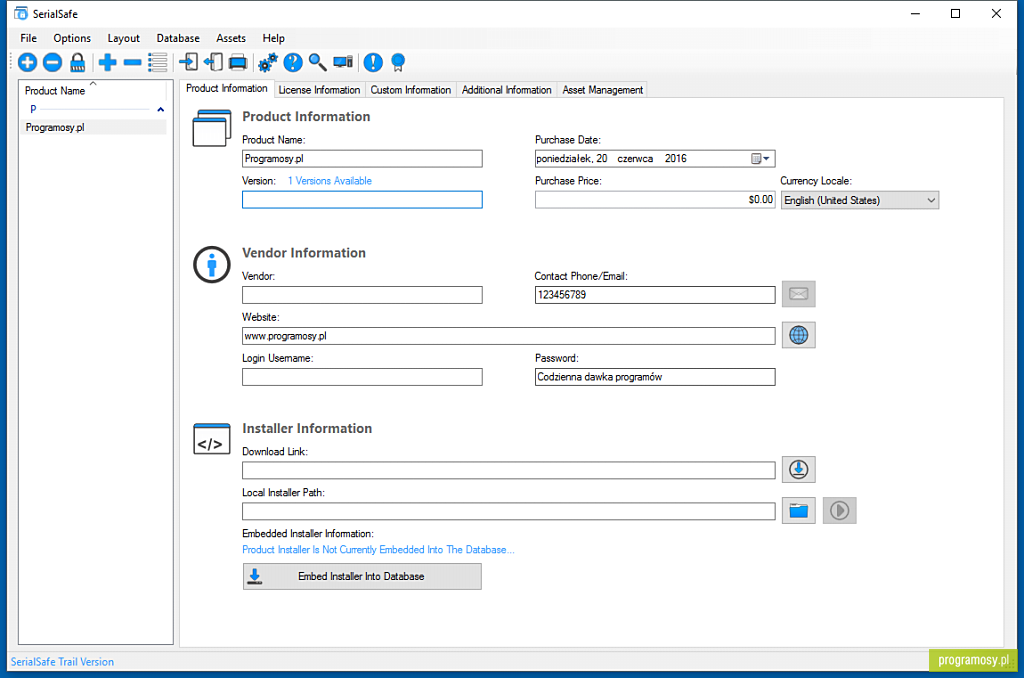
Task: Click the export arrow-out-of-door icon
Action: click(213, 63)
